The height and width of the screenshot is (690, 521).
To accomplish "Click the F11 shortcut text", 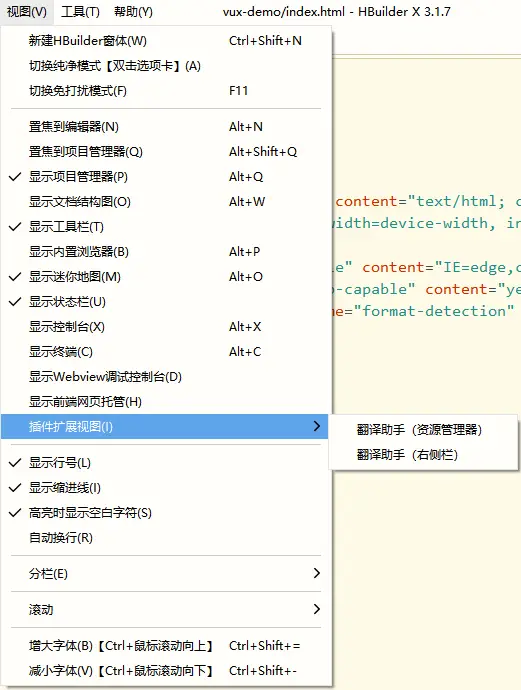I will [238, 91].
